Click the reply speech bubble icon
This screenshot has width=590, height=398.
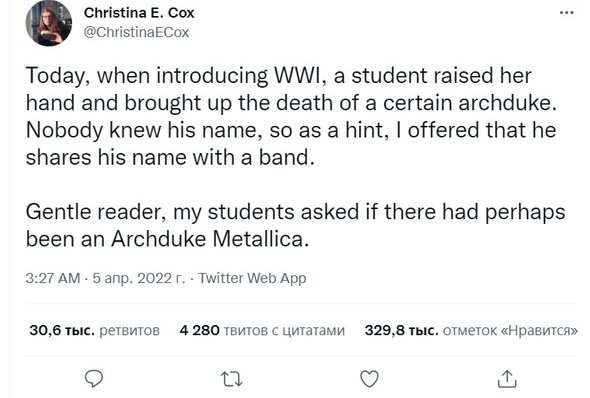coord(94,379)
